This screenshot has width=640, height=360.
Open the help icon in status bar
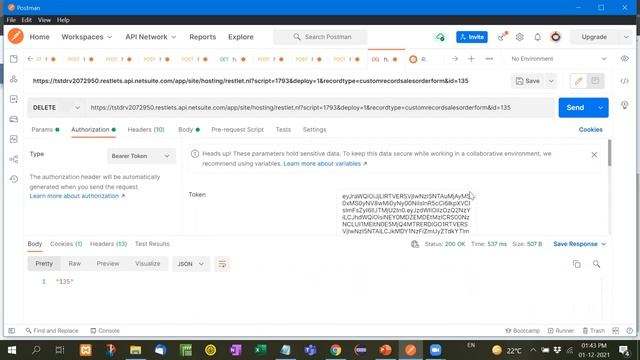point(629,331)
